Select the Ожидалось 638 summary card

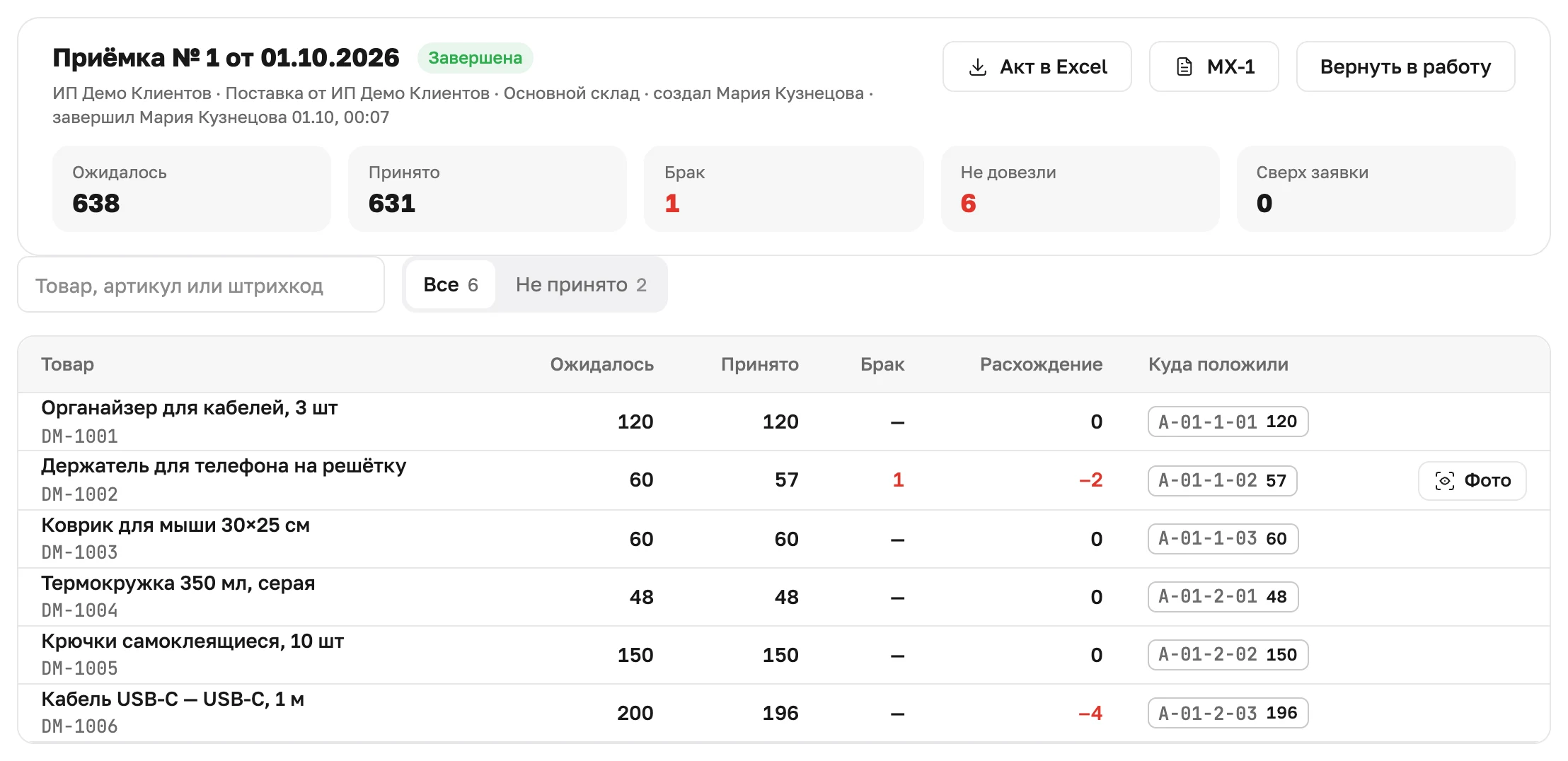point(191,189)
